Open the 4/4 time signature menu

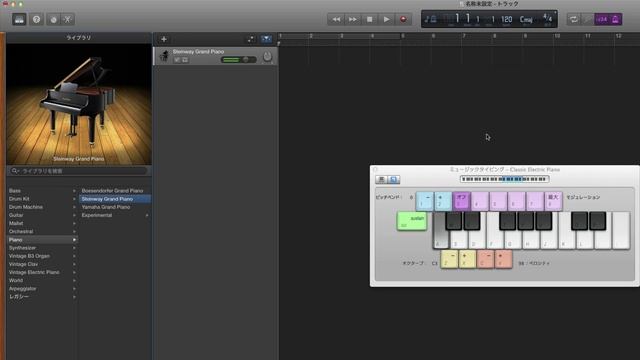547,18
